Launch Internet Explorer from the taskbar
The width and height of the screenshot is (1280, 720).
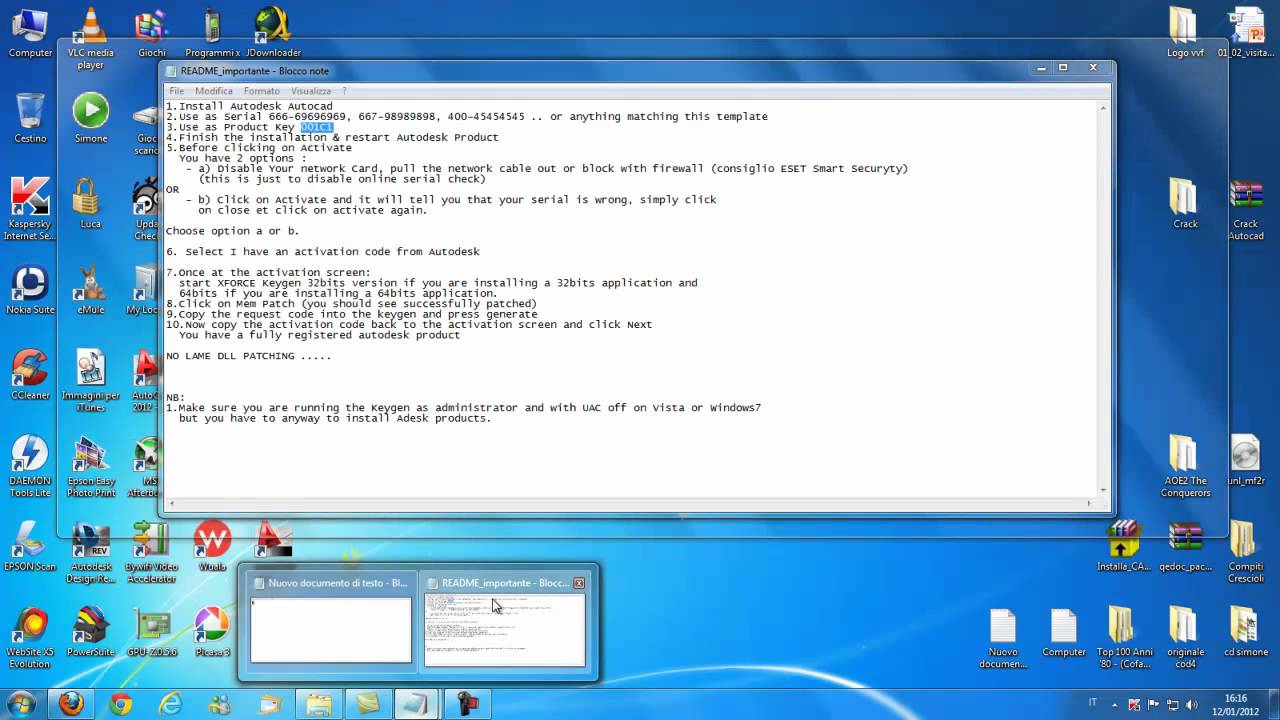click(x=170, y=704)
